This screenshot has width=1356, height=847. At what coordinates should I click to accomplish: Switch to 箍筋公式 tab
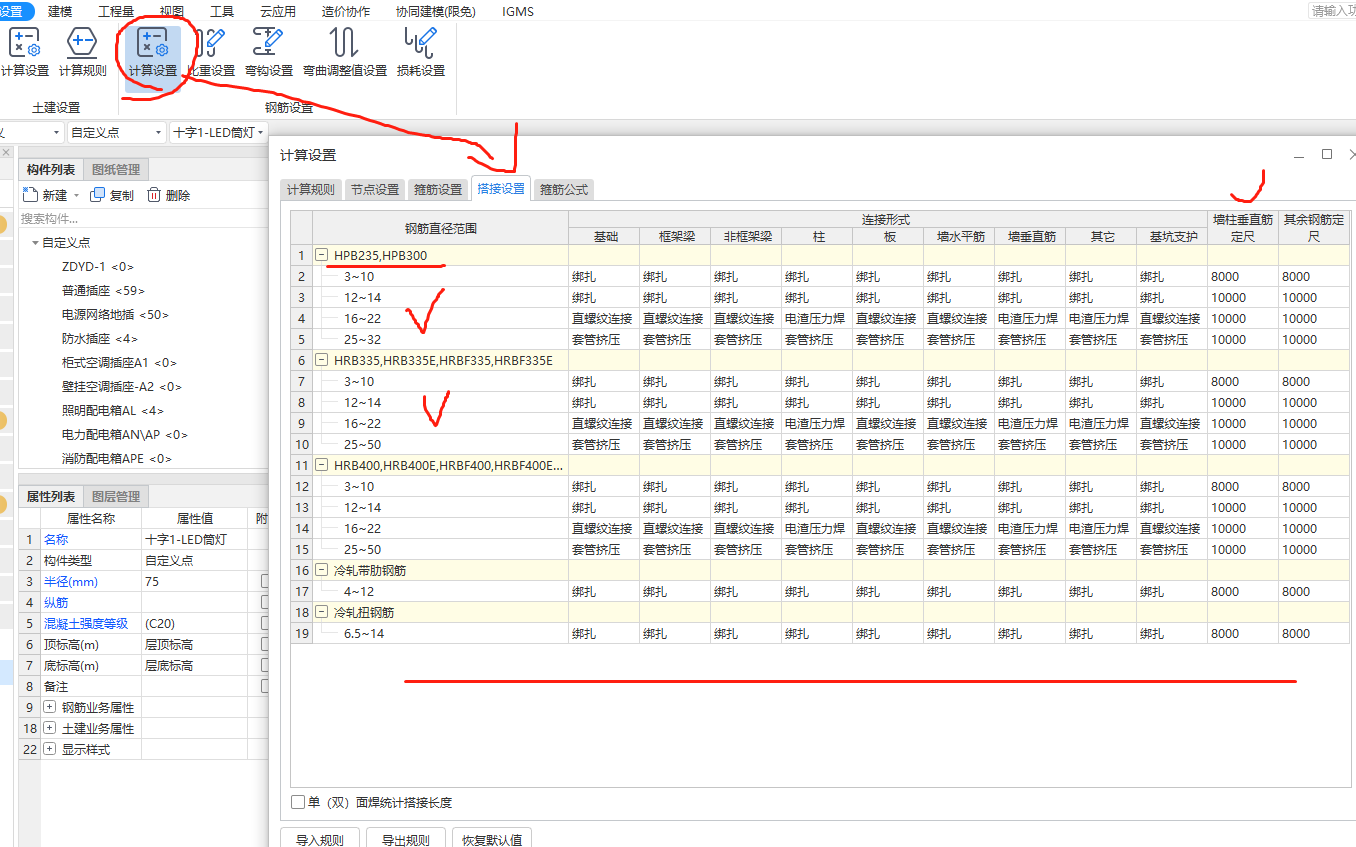(564, 189)
